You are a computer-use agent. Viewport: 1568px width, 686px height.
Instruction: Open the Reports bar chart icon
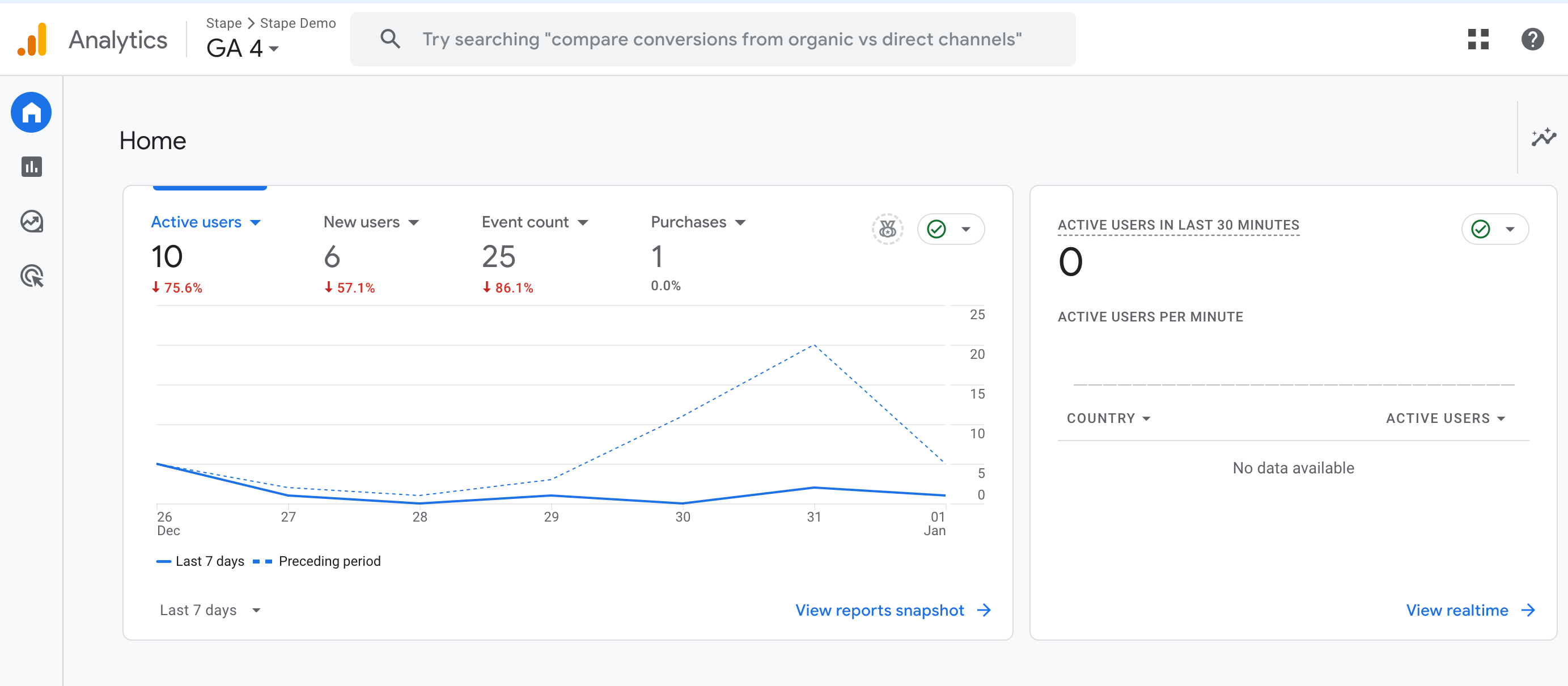[31, 166]
